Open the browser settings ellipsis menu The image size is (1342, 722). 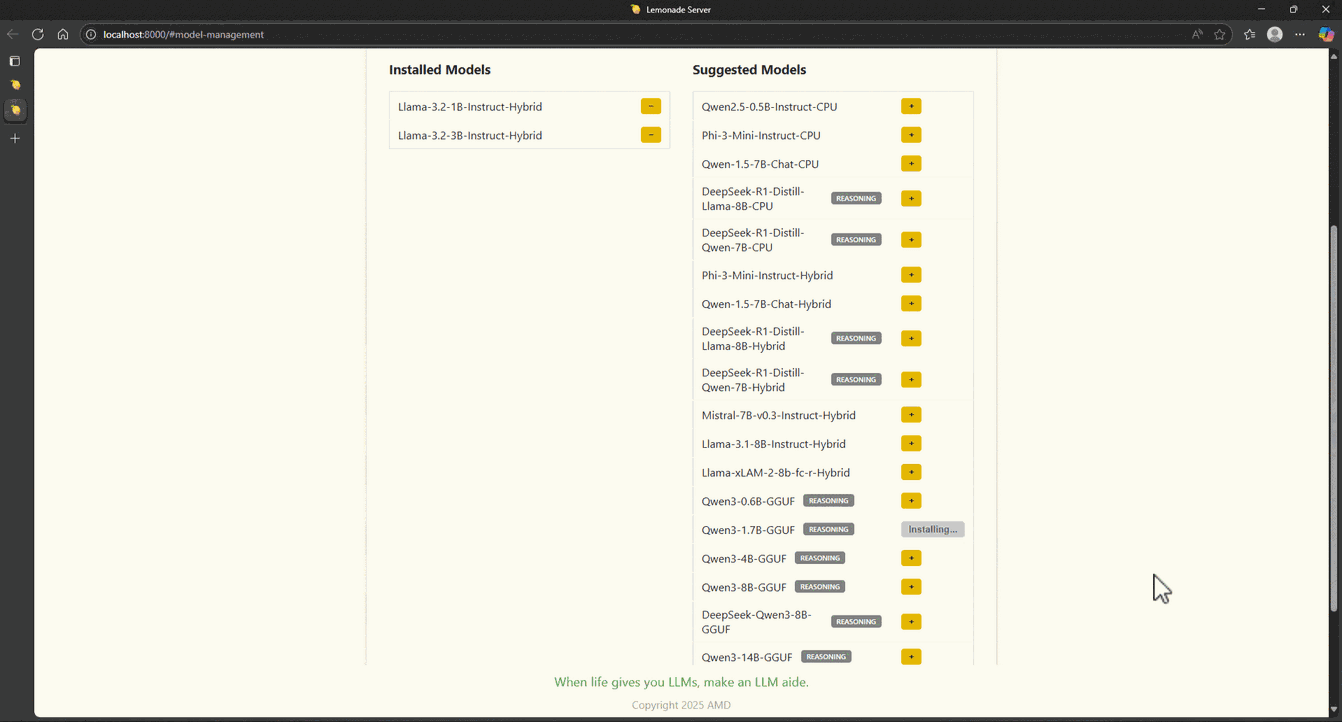click(x=1300, y=34)
